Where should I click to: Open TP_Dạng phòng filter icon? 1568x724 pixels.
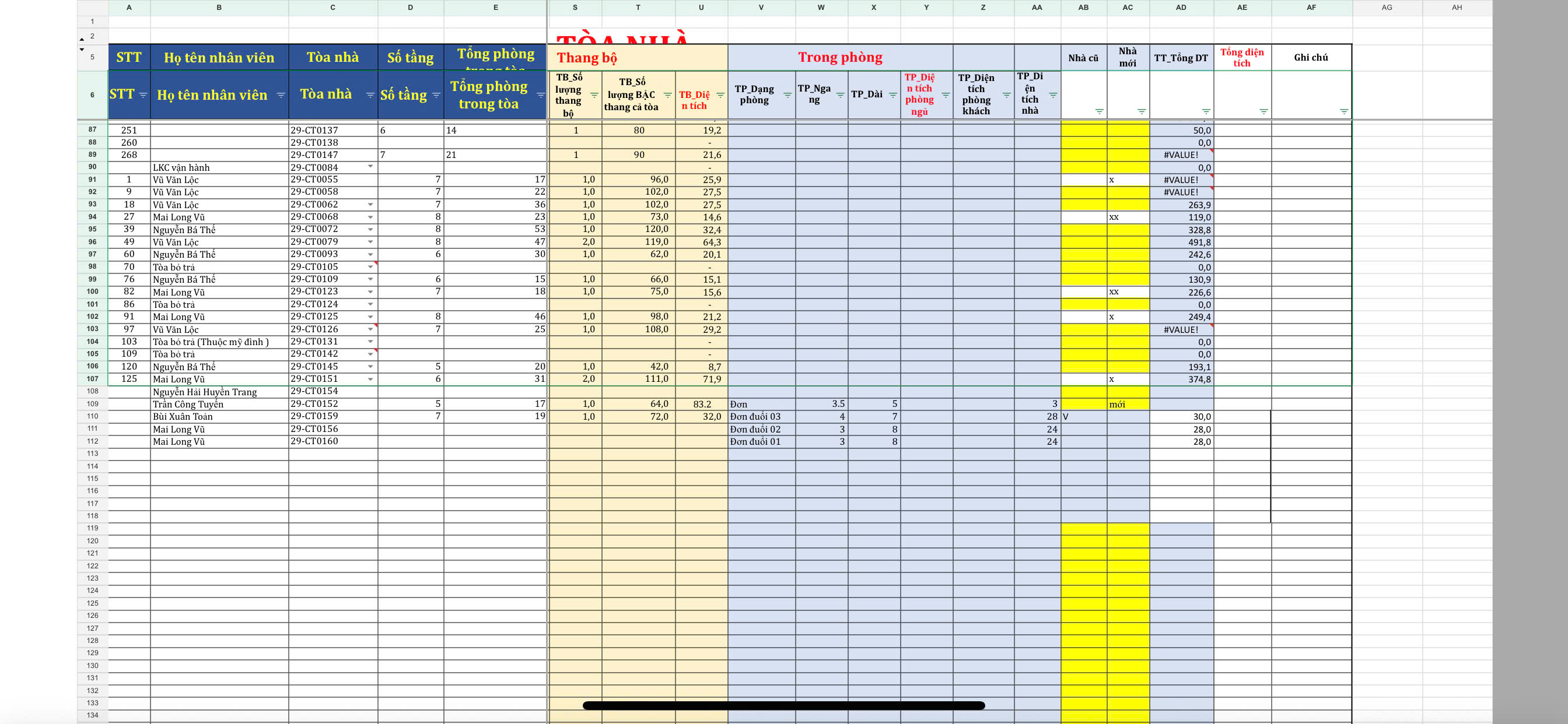pyautogui.click(x=786, y=95)
